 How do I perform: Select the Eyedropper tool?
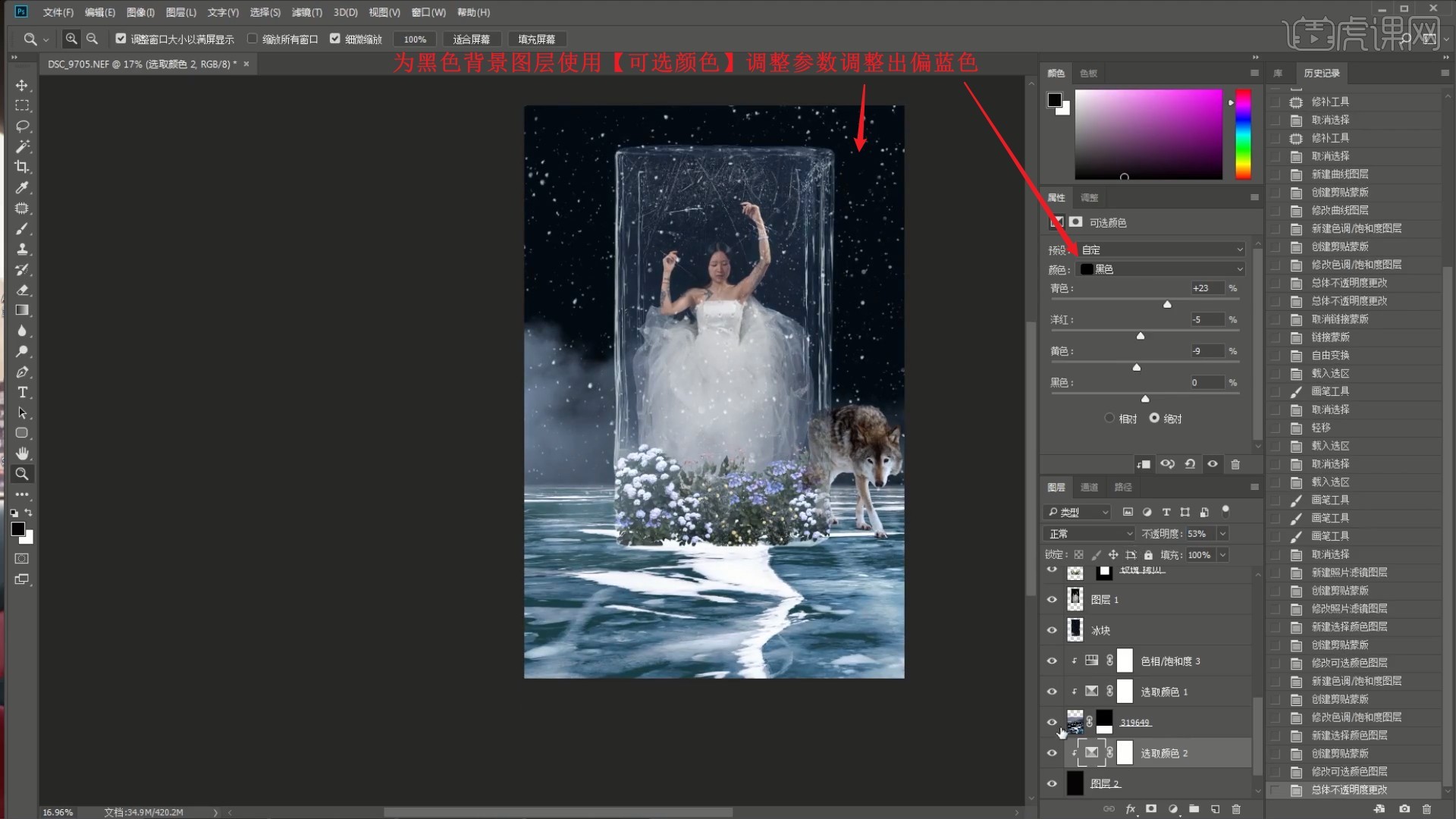(22, 187)
